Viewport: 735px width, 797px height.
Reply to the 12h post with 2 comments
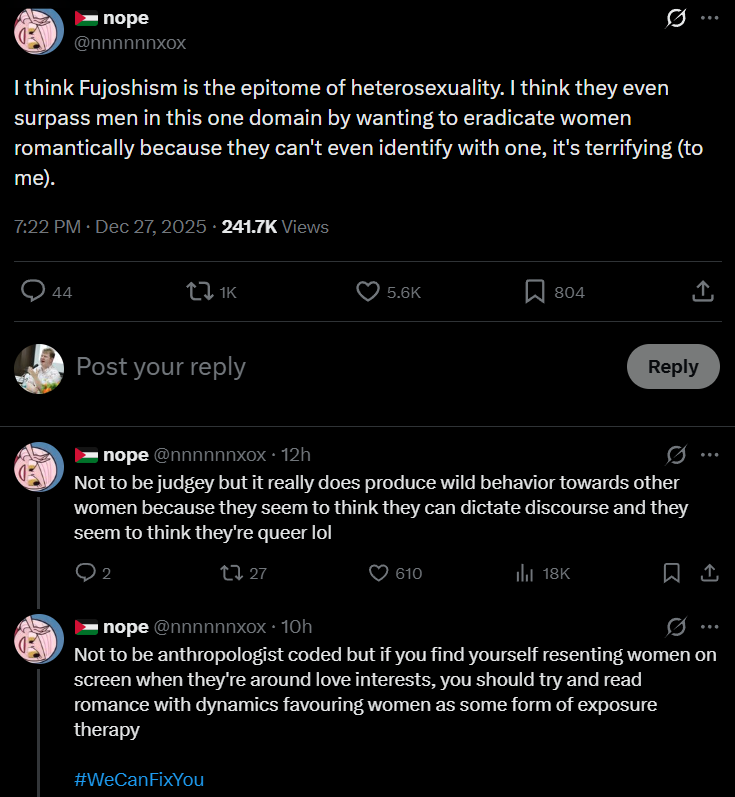pos(85,573)
